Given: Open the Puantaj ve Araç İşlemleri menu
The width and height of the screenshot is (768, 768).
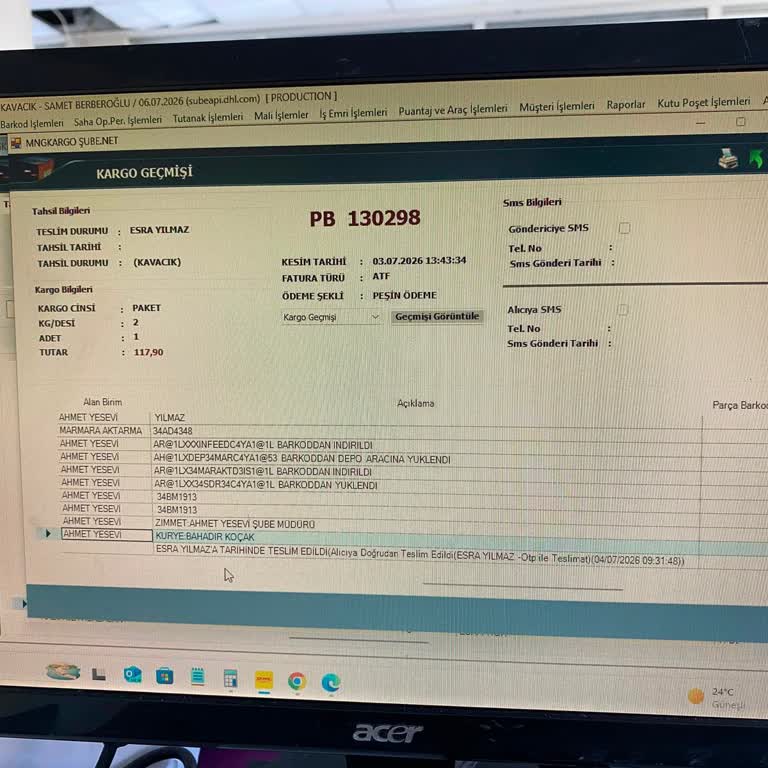Looking at the screenshot, I should pyautogui.click(x=453, y=110).
